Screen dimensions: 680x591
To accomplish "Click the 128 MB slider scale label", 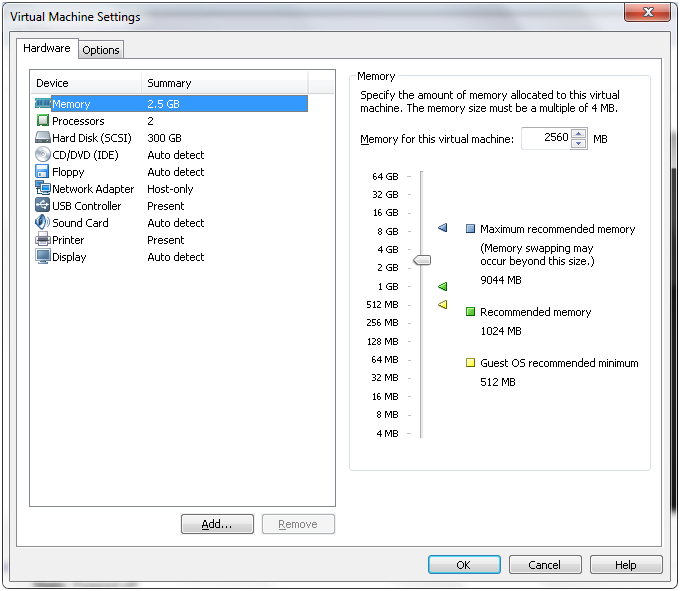I will point(382,342).
